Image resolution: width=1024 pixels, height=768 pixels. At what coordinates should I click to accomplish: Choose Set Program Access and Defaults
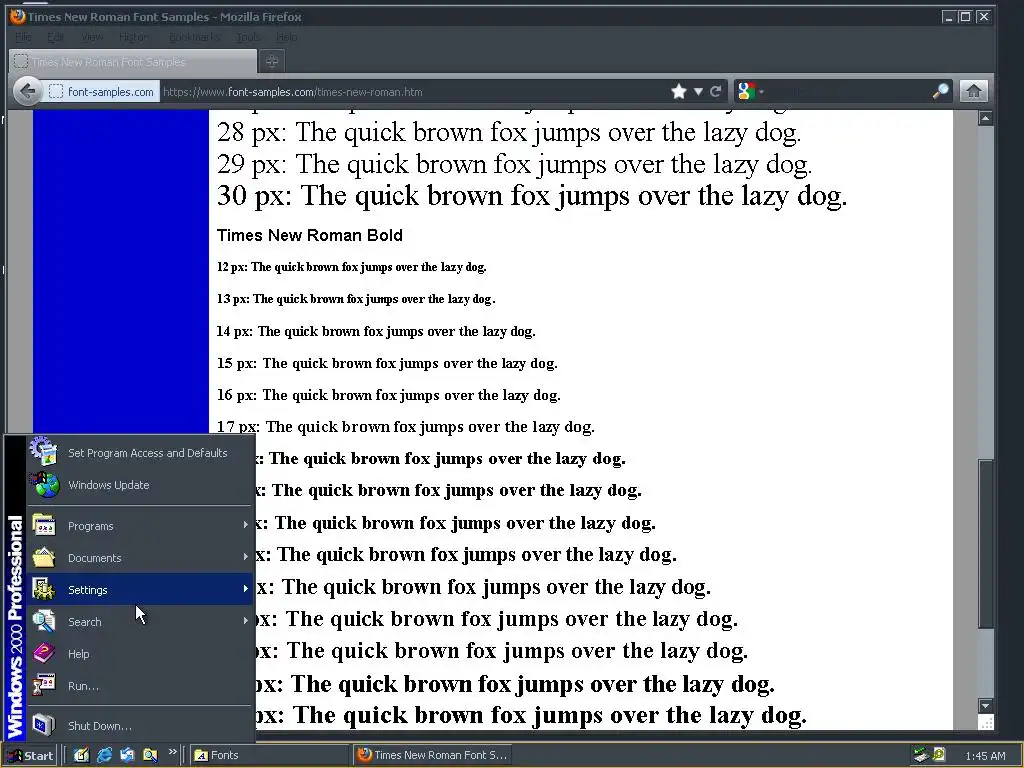coord(139,453)
